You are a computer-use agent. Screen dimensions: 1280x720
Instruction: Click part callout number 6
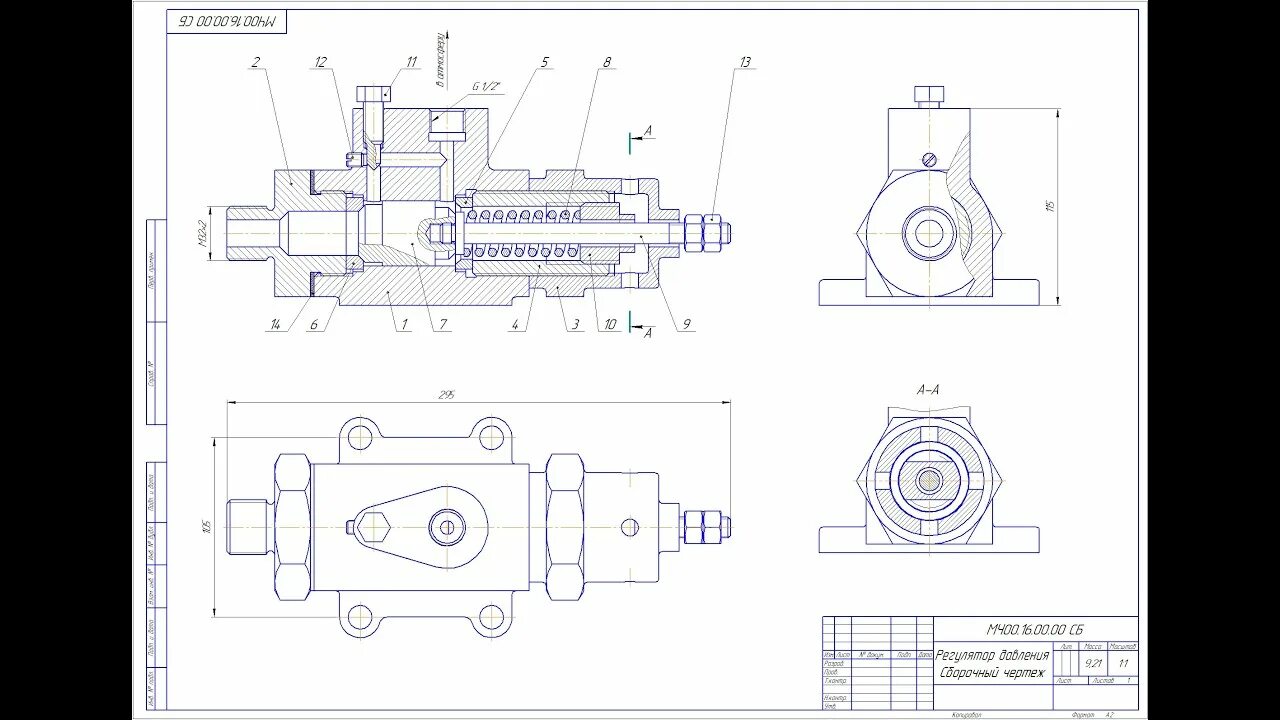coord(313,324)
